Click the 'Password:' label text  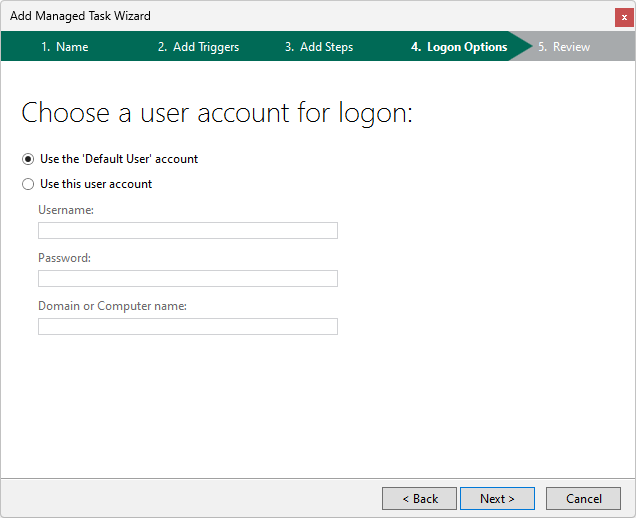(x=64, y=258)
